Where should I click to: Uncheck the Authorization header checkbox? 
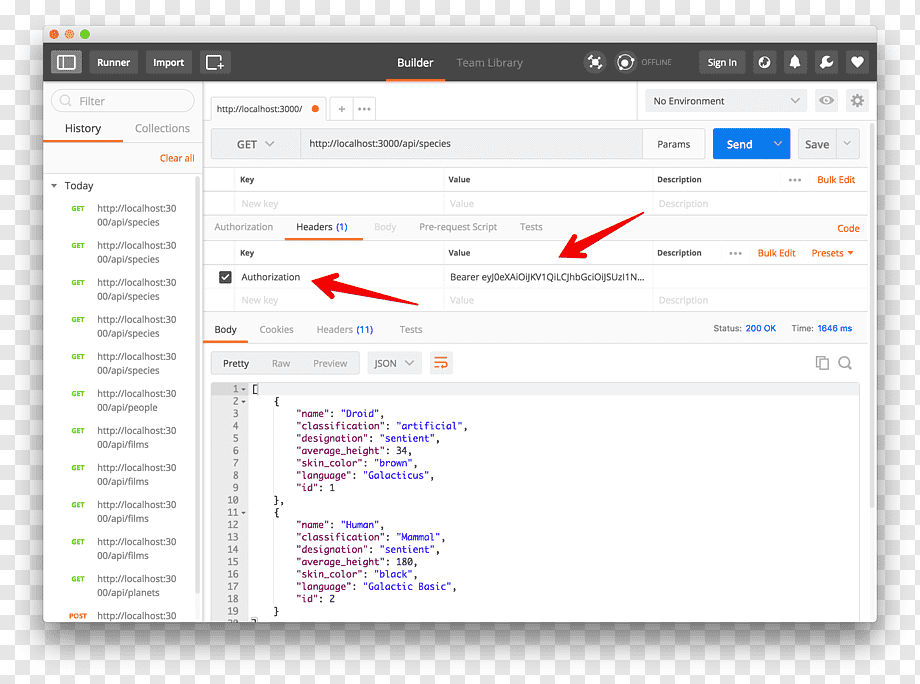click(225, 277)
